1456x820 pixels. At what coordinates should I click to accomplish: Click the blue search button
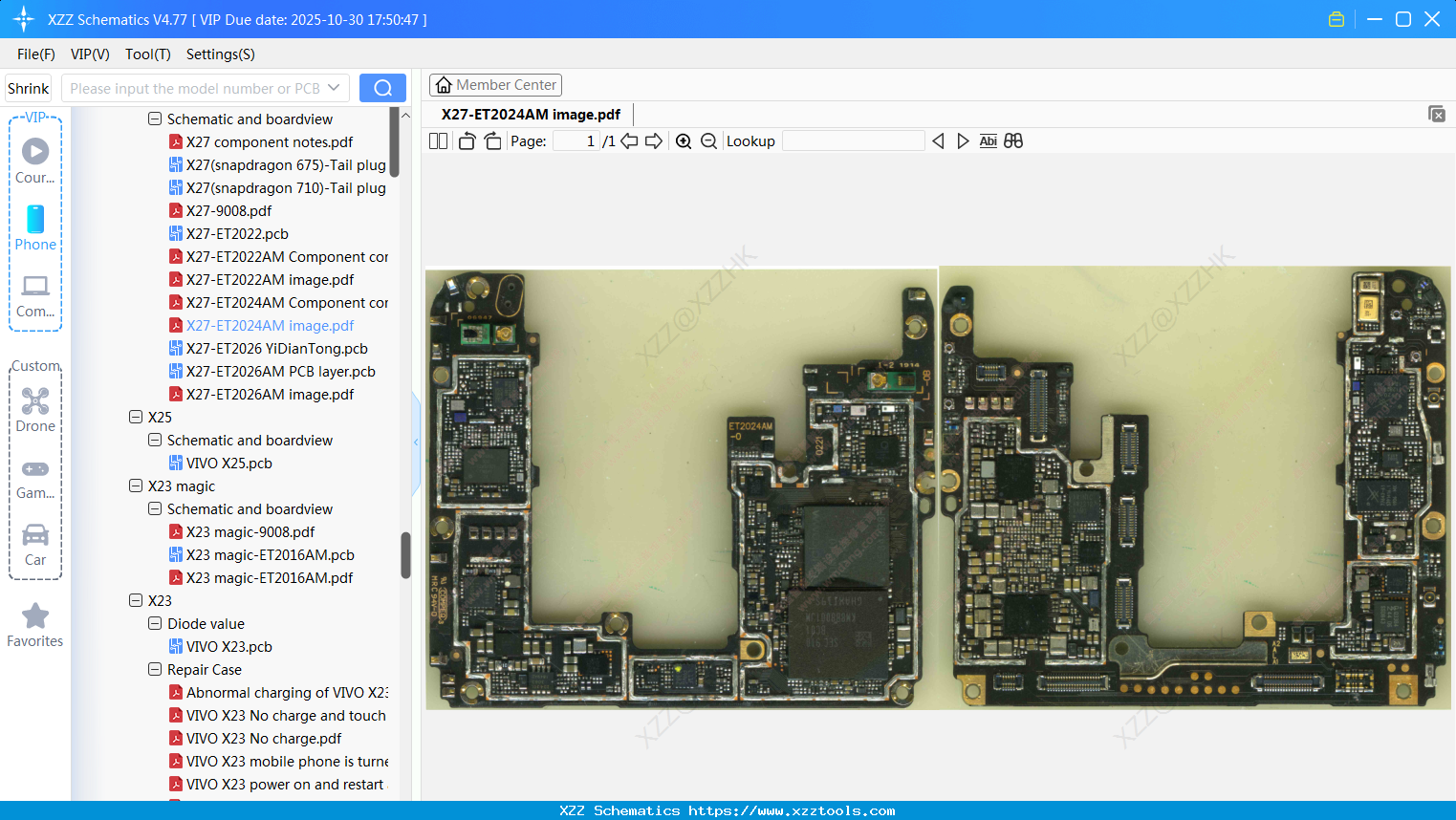tap(382, 88)
